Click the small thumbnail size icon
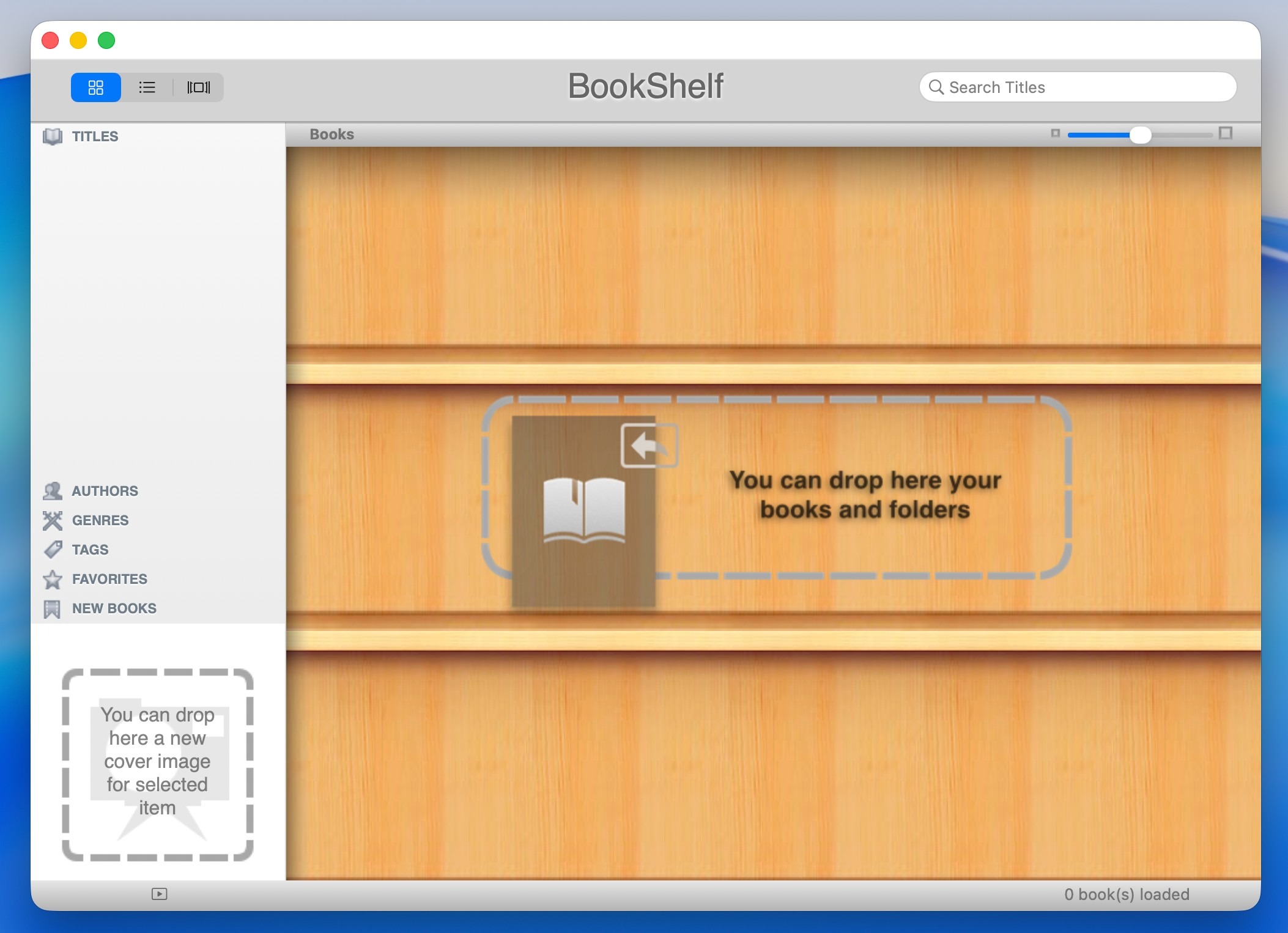Screen dimensions: 1288x933 click(x=1055, y=133)
